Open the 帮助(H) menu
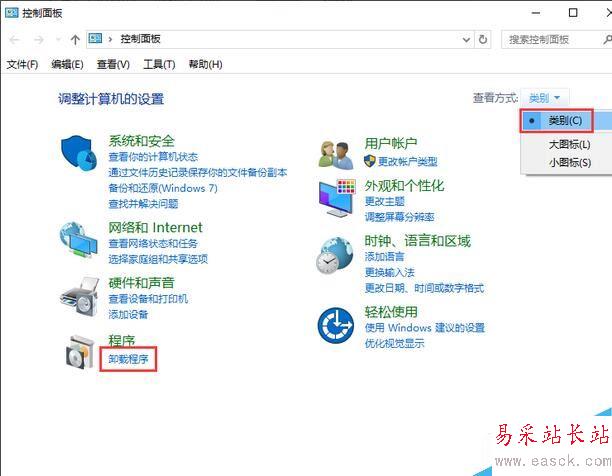The image size is (612, 476). pos(205,64)
